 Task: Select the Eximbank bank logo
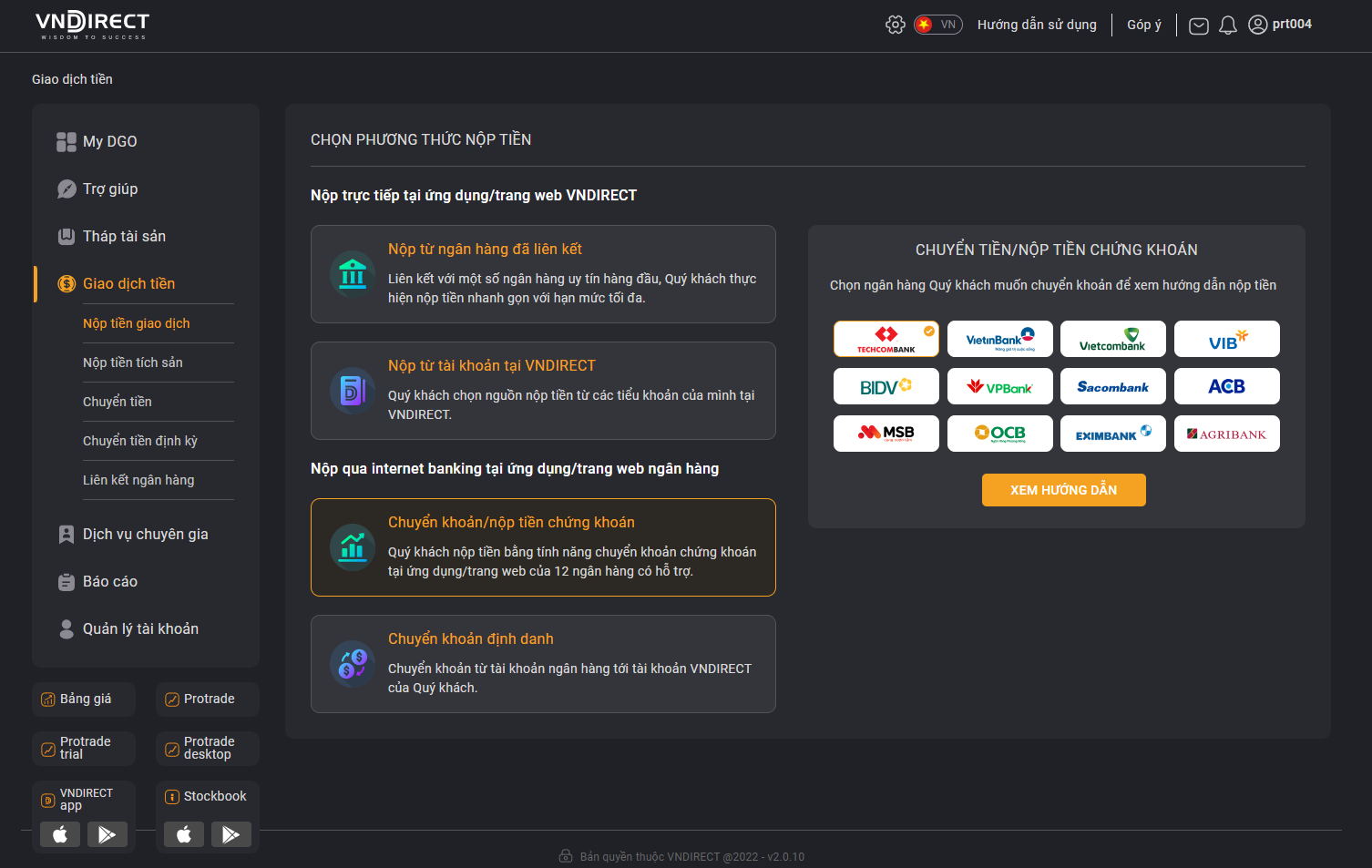pos(1113,434)
